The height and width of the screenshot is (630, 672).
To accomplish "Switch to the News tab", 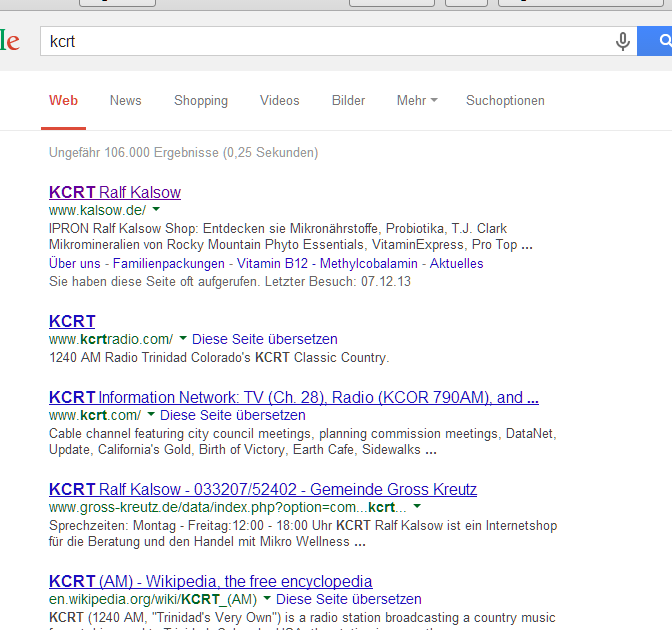I will pyautogui.click(x=126, y=100).
